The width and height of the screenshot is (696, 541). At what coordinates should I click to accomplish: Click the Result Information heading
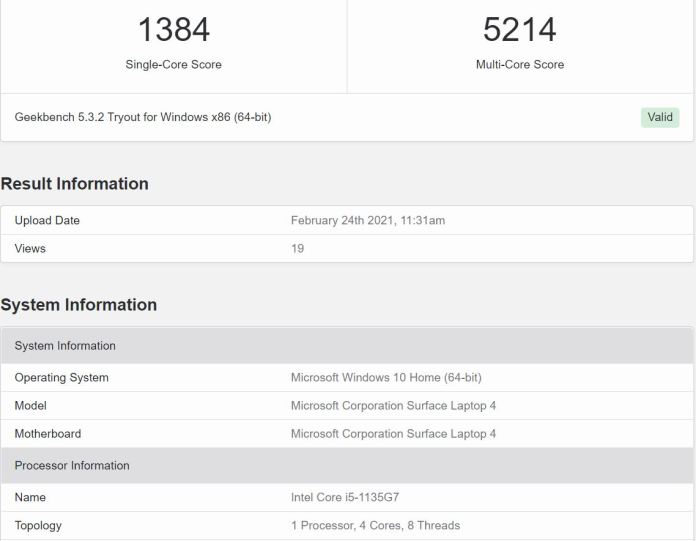[75, 184]
